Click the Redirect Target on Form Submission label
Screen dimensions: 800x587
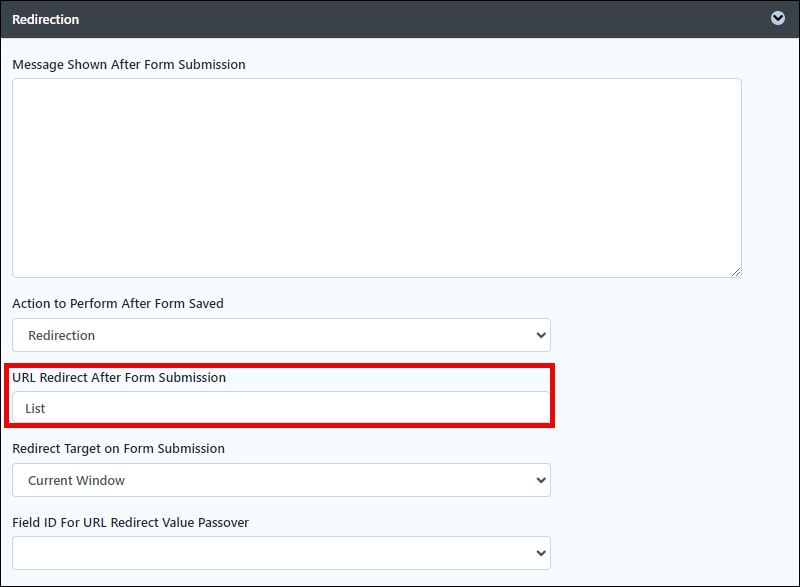tap(118, 449)
